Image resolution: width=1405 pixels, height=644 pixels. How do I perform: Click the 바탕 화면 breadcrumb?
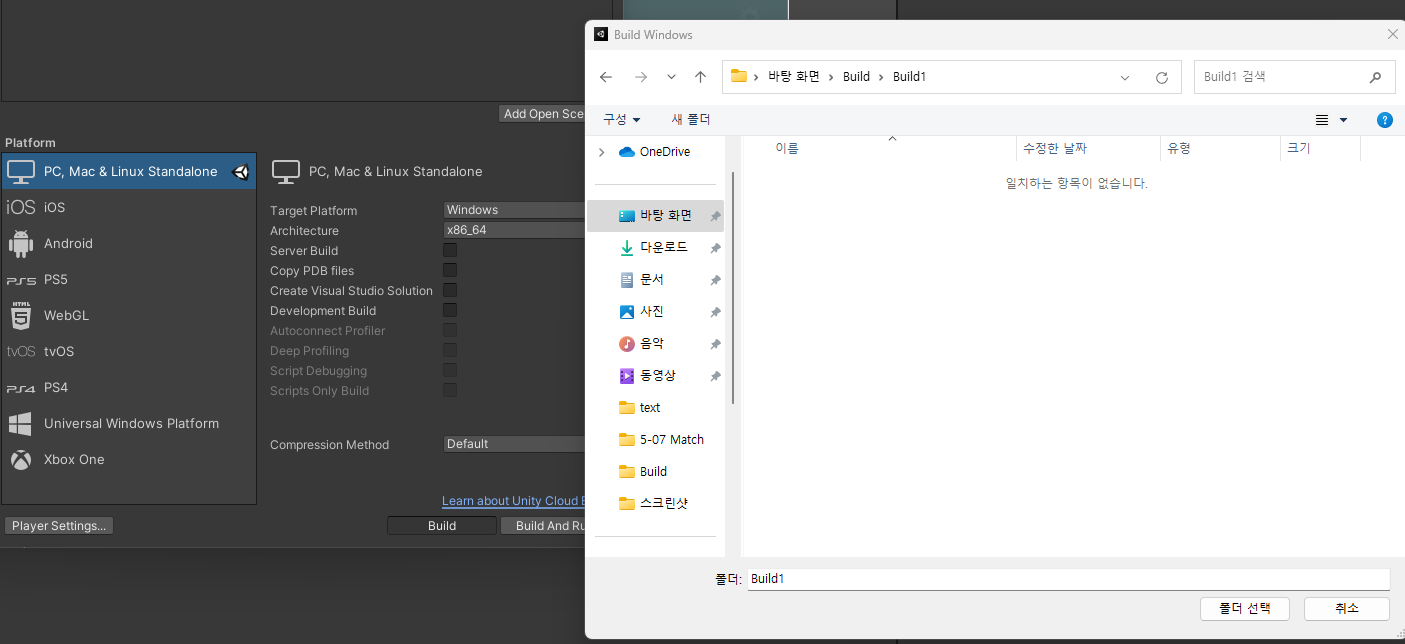click(794, 77)
